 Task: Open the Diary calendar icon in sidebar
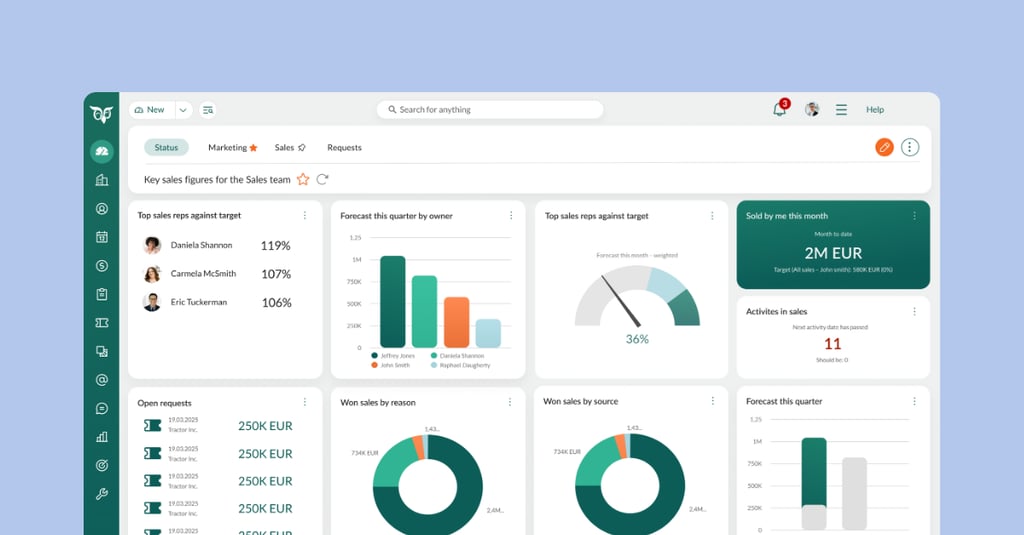[101, 237]
